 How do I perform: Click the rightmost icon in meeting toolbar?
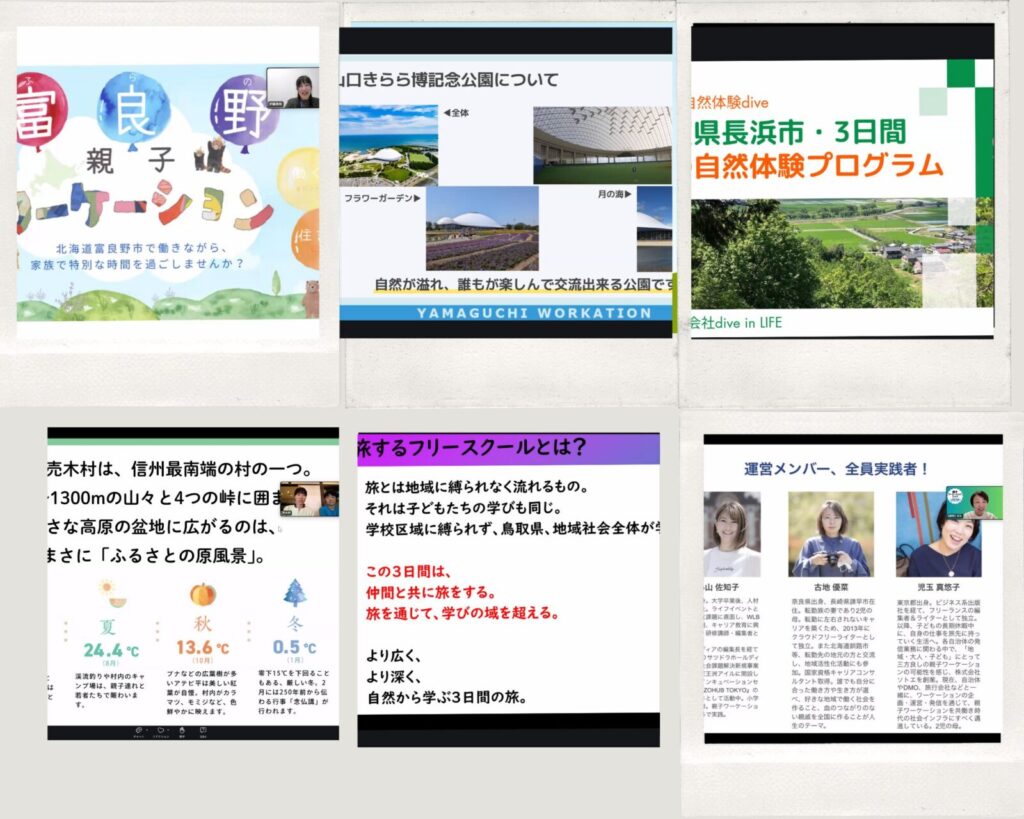point(203,729)
